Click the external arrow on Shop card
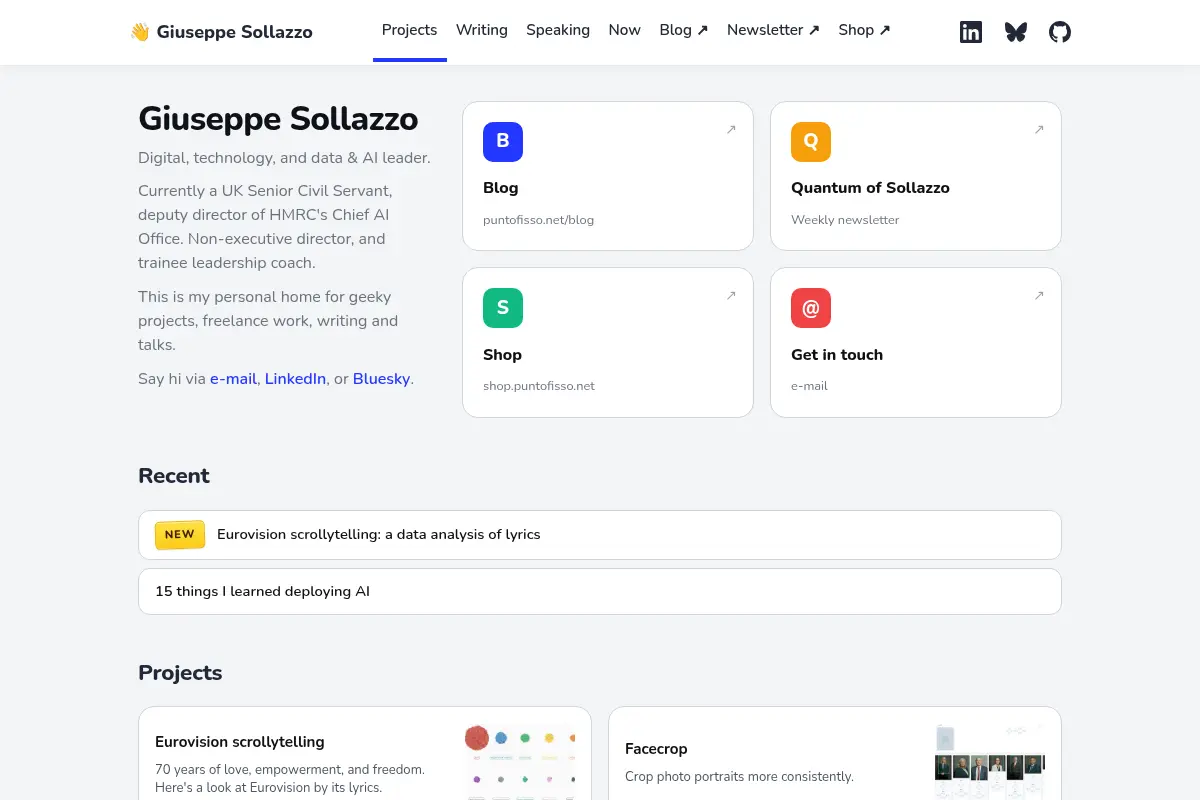This screenshot has height=800, width=1200. coord(731,295)
